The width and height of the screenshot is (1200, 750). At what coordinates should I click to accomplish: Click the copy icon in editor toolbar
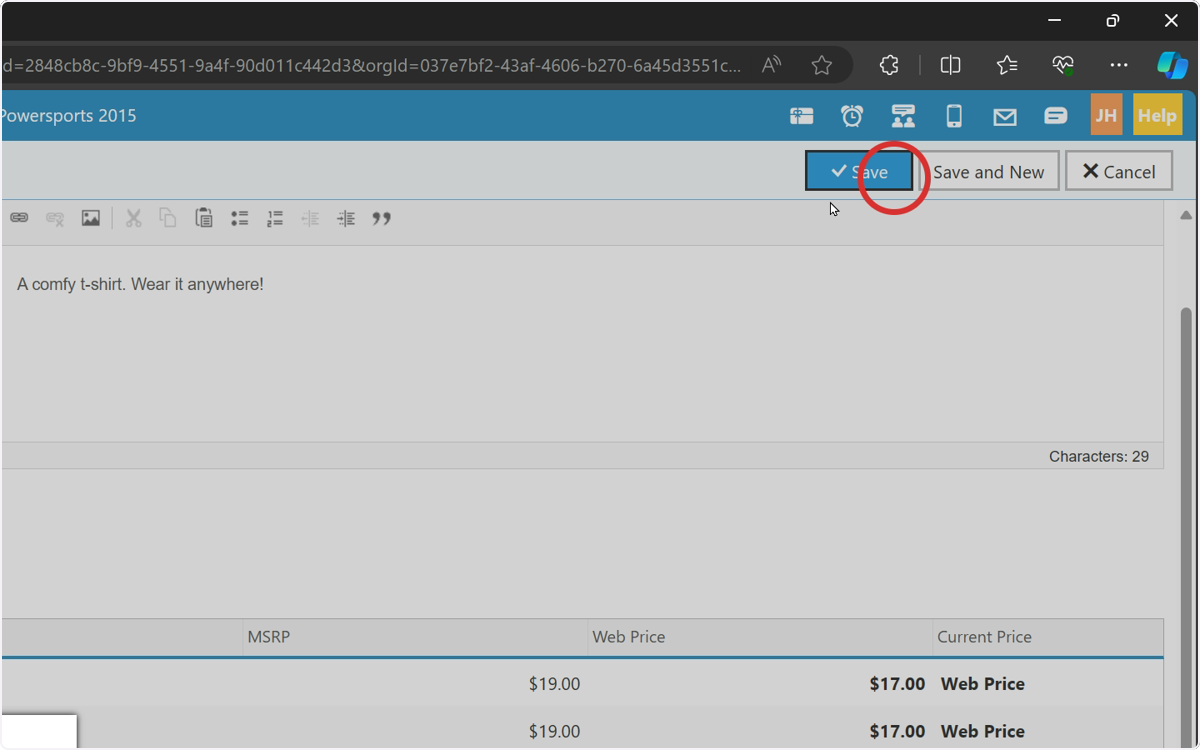coord(168,218)
